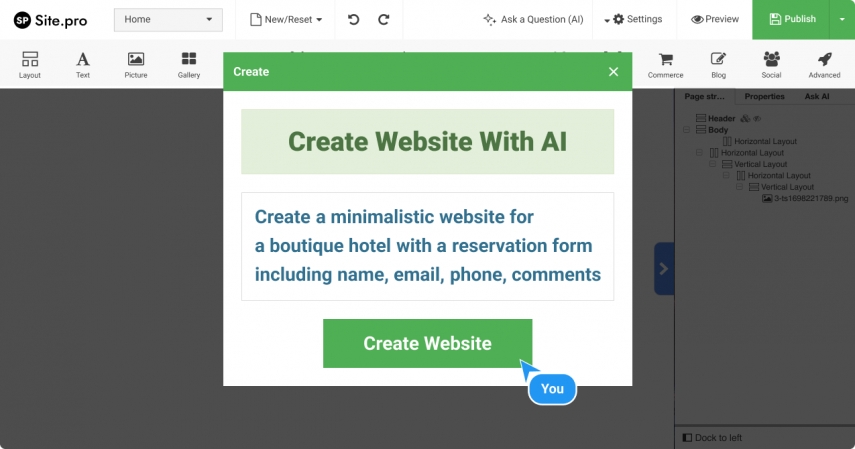
Task: Toggle visibility eye icon on Header row
Action: click(757, 118)
